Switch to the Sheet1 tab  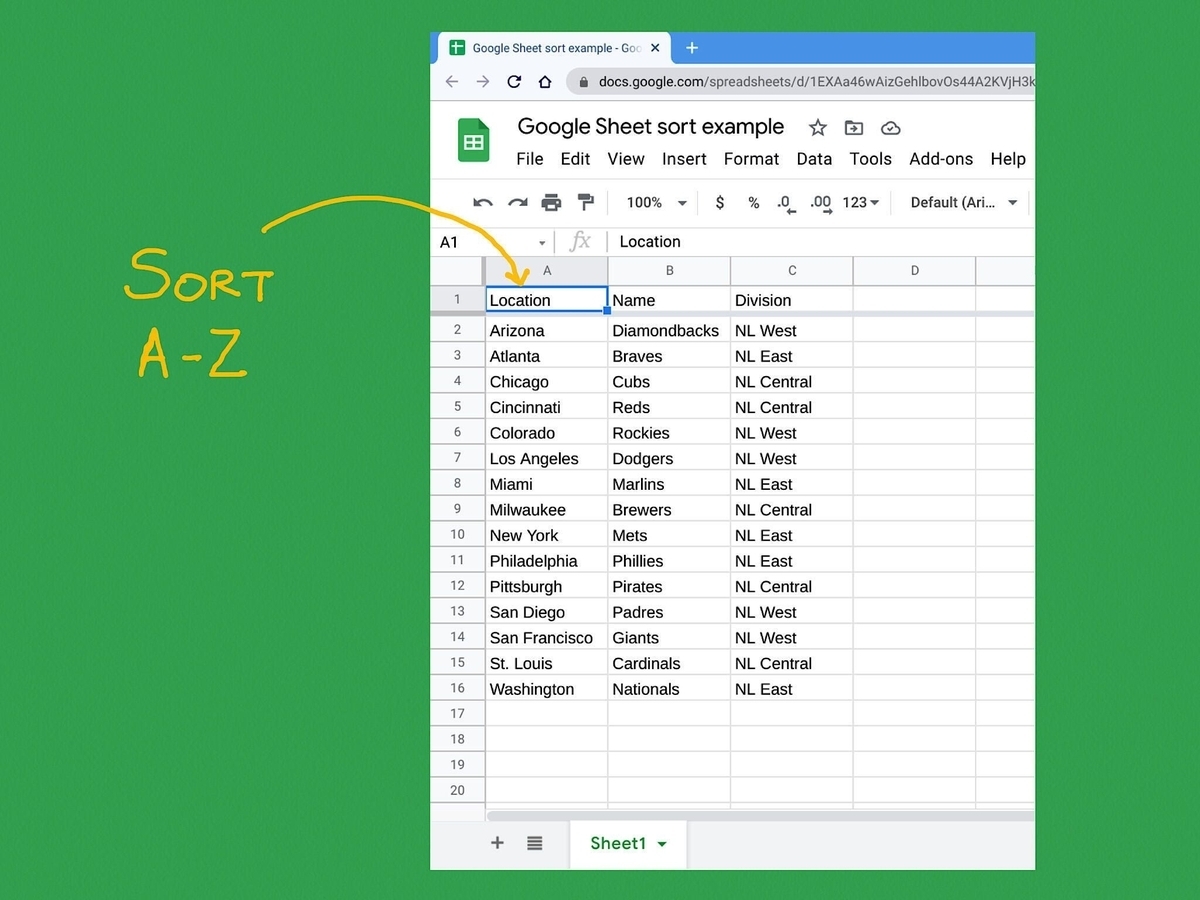coord(620,843)
